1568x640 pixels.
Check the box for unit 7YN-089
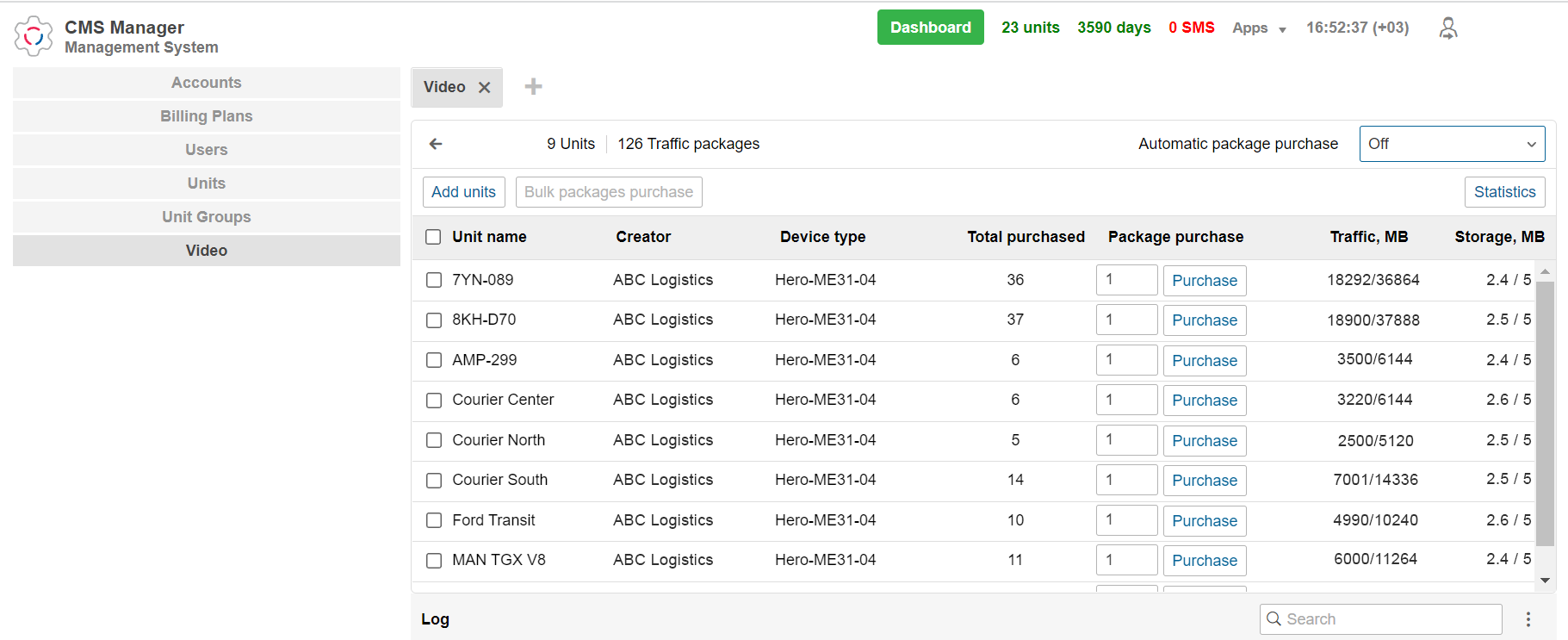(x=434, y=280)
